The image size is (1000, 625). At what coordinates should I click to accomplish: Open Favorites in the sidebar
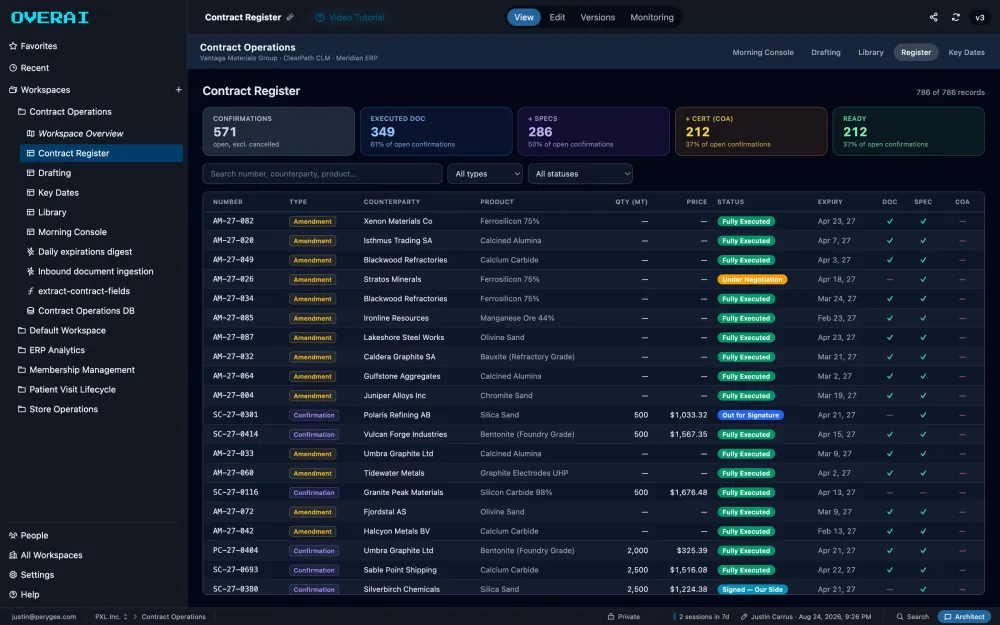click(x=33, y=46)
